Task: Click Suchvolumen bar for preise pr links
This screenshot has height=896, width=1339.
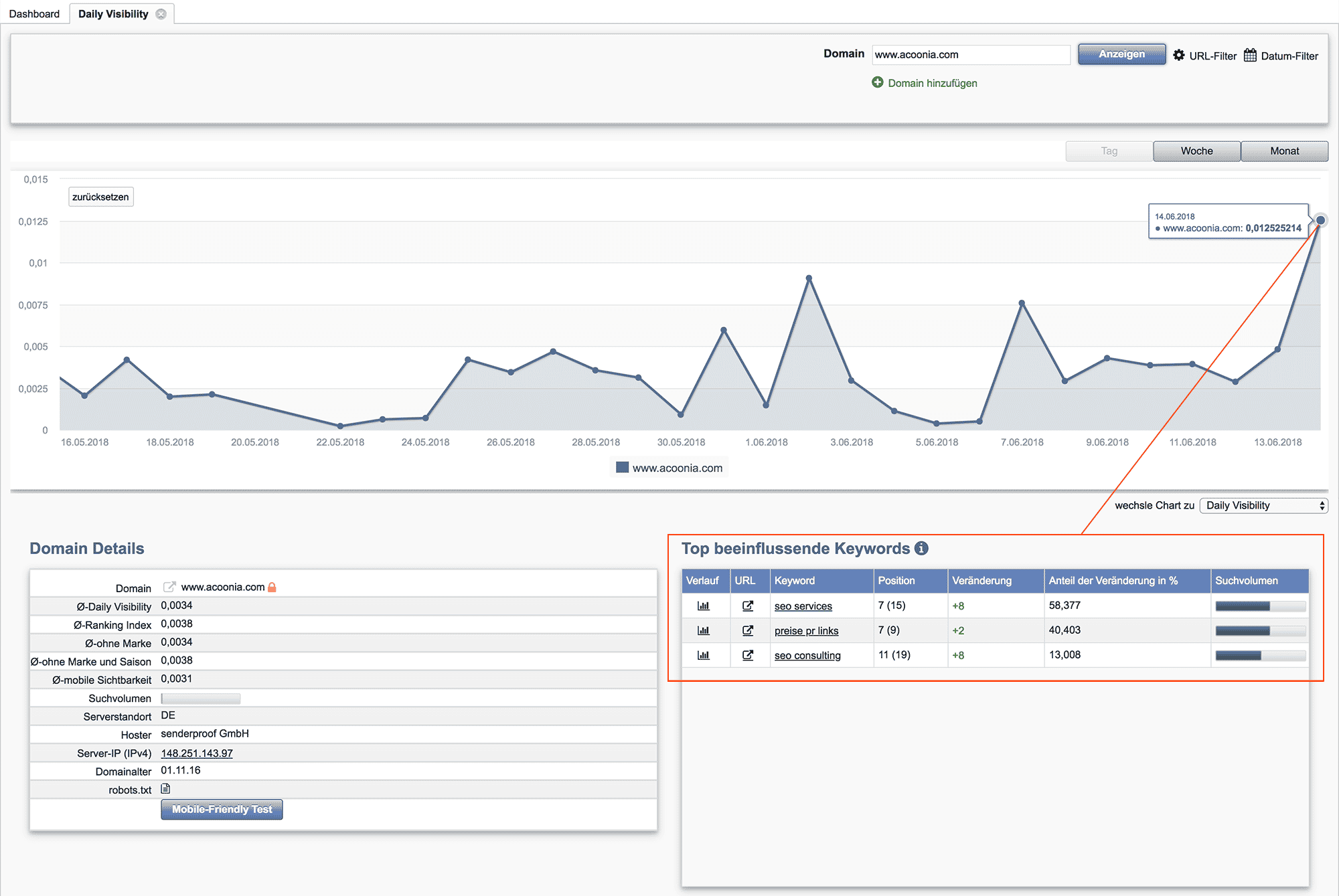Action: (x=1260, y=631)
